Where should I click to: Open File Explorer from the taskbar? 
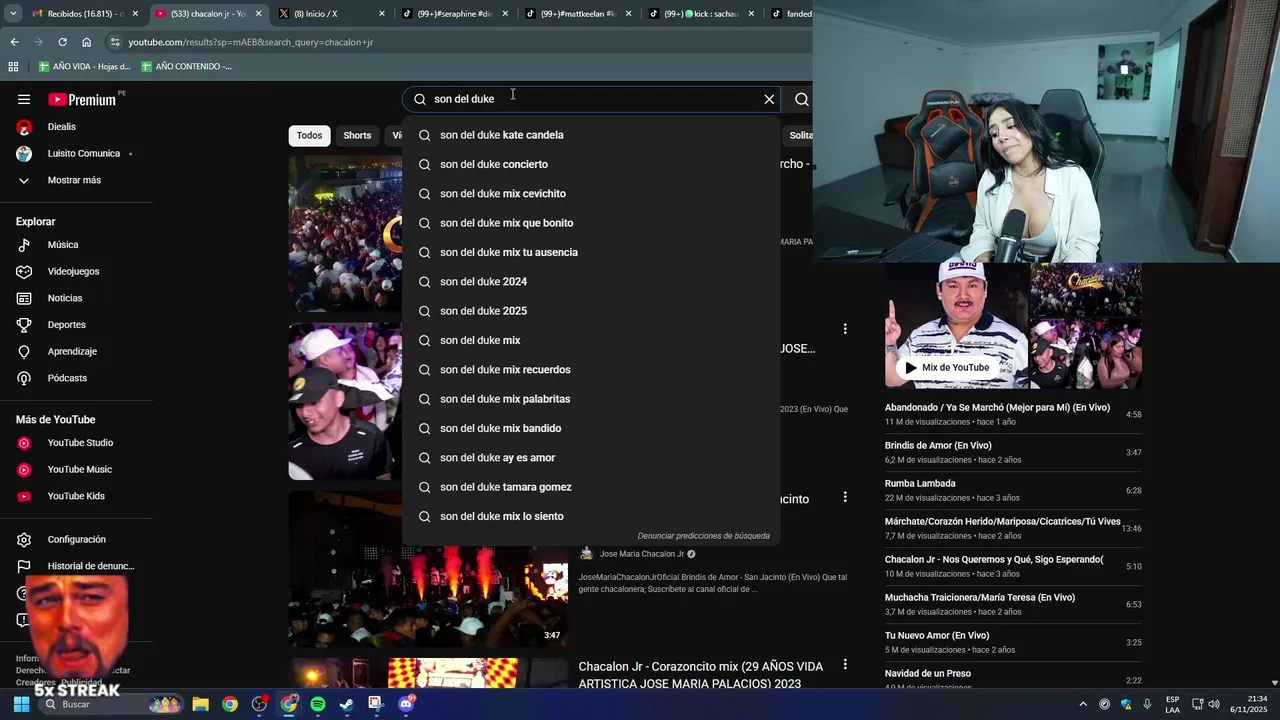(200, 704)
